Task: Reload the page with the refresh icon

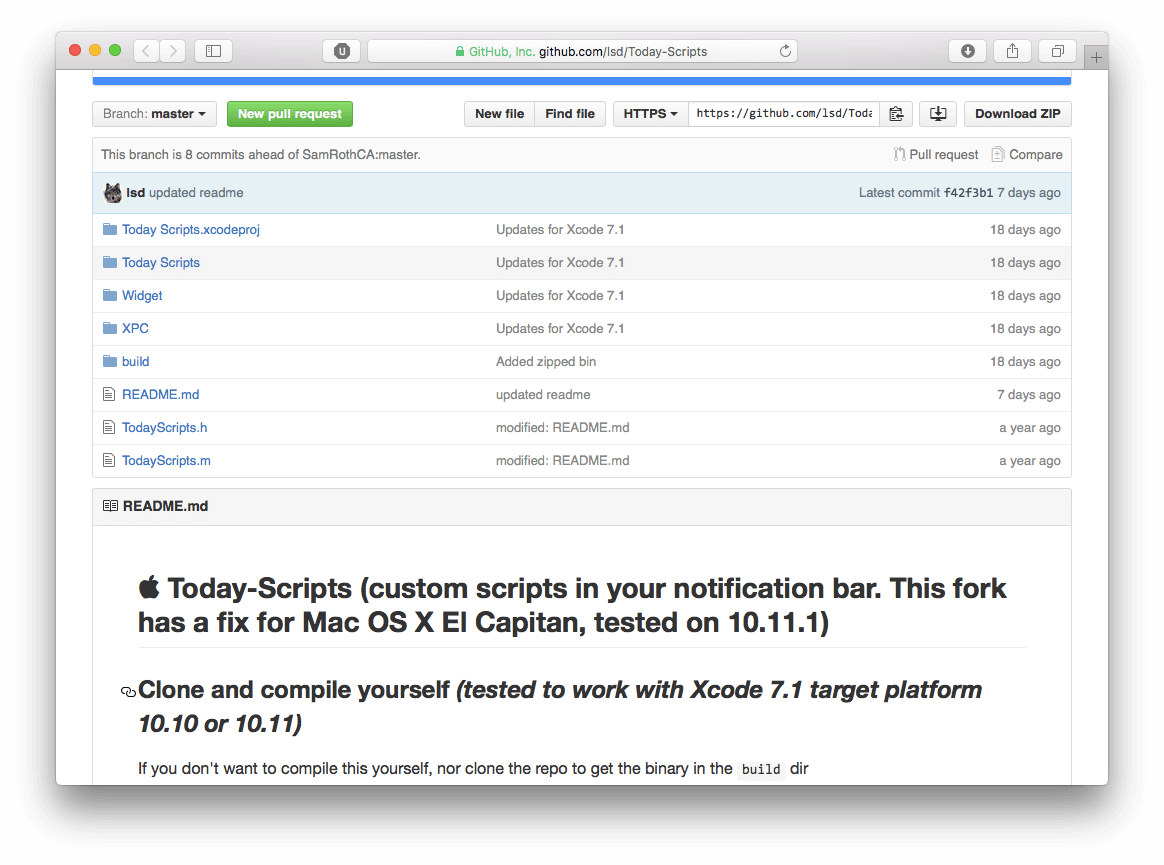Action: pyautogui.click(x=785, y=51)
